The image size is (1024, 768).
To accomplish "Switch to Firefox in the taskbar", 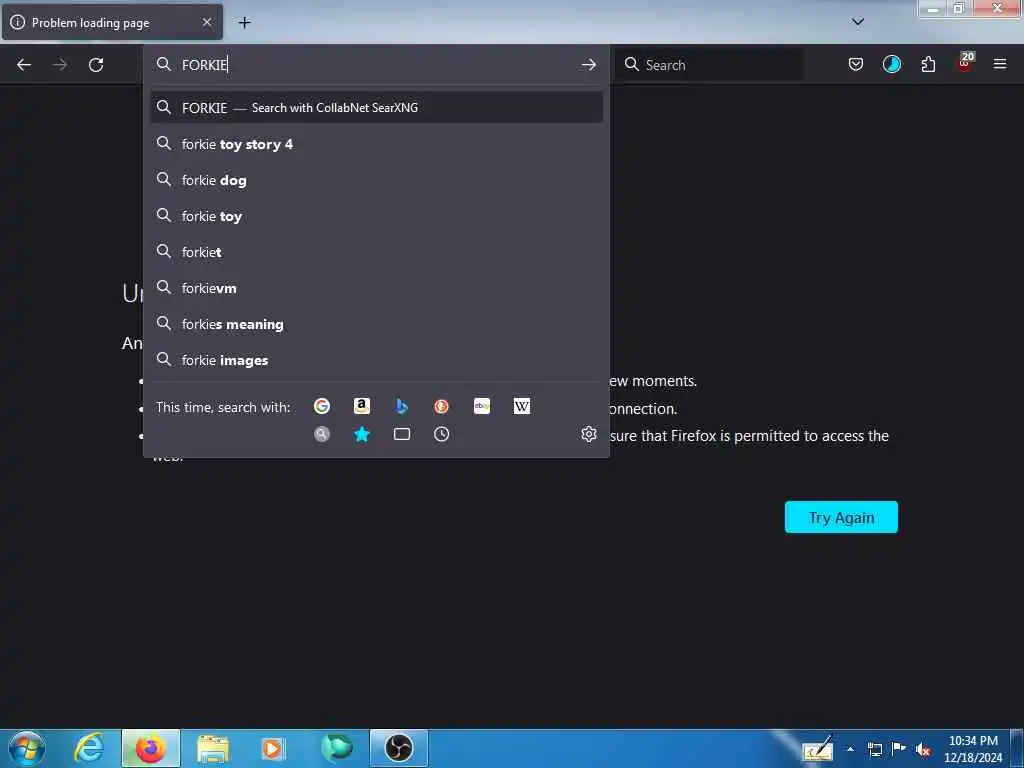I will coord(151,748).
